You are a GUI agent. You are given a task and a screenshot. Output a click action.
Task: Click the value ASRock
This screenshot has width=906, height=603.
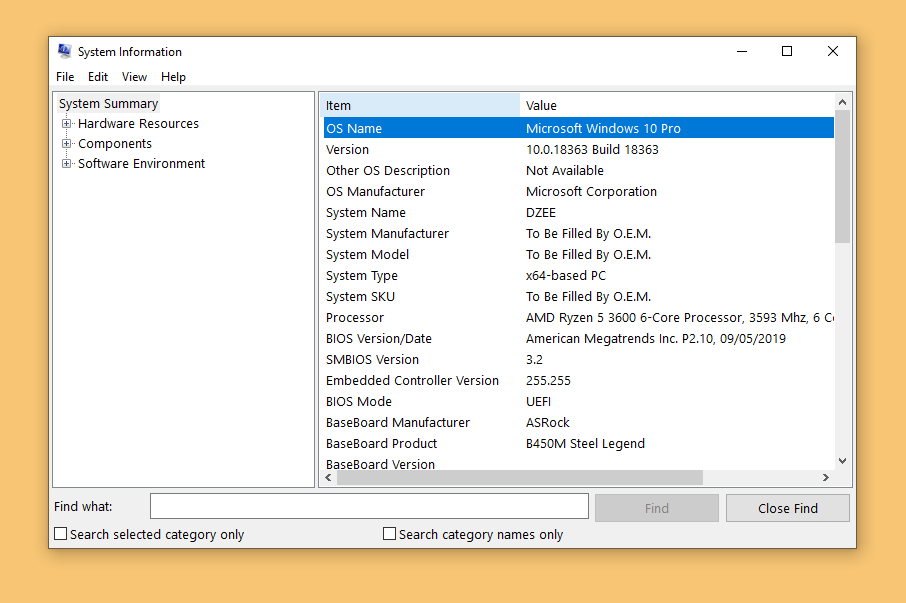coord(548,422)
